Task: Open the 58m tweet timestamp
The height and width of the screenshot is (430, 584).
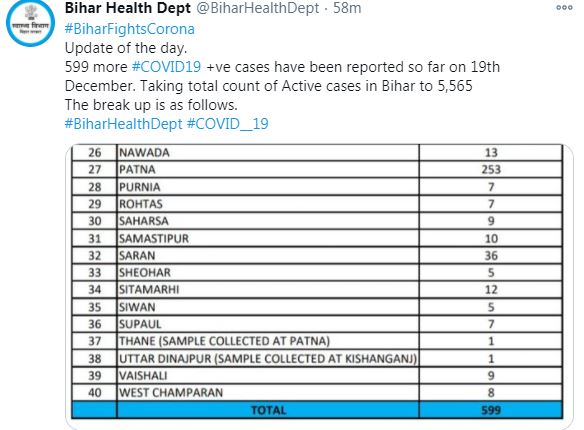Action: click(347, 8)
